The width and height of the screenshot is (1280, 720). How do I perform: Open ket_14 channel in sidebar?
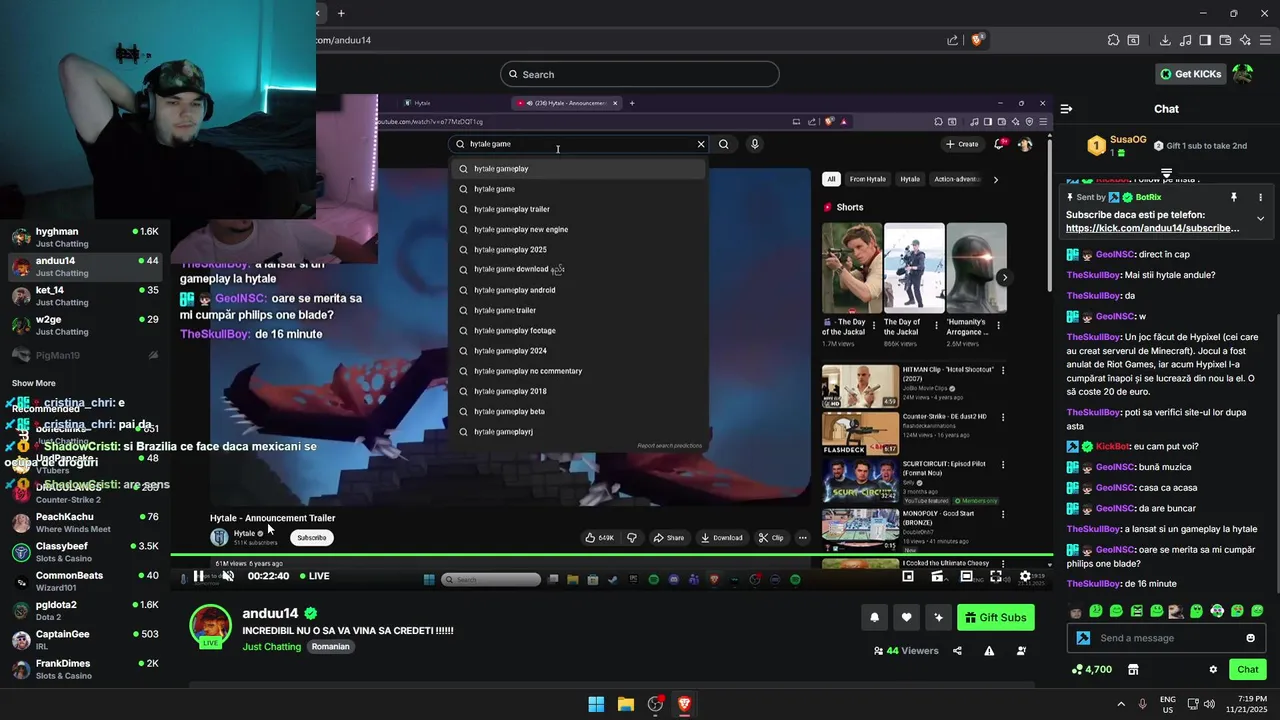click(x=85, y=296)
